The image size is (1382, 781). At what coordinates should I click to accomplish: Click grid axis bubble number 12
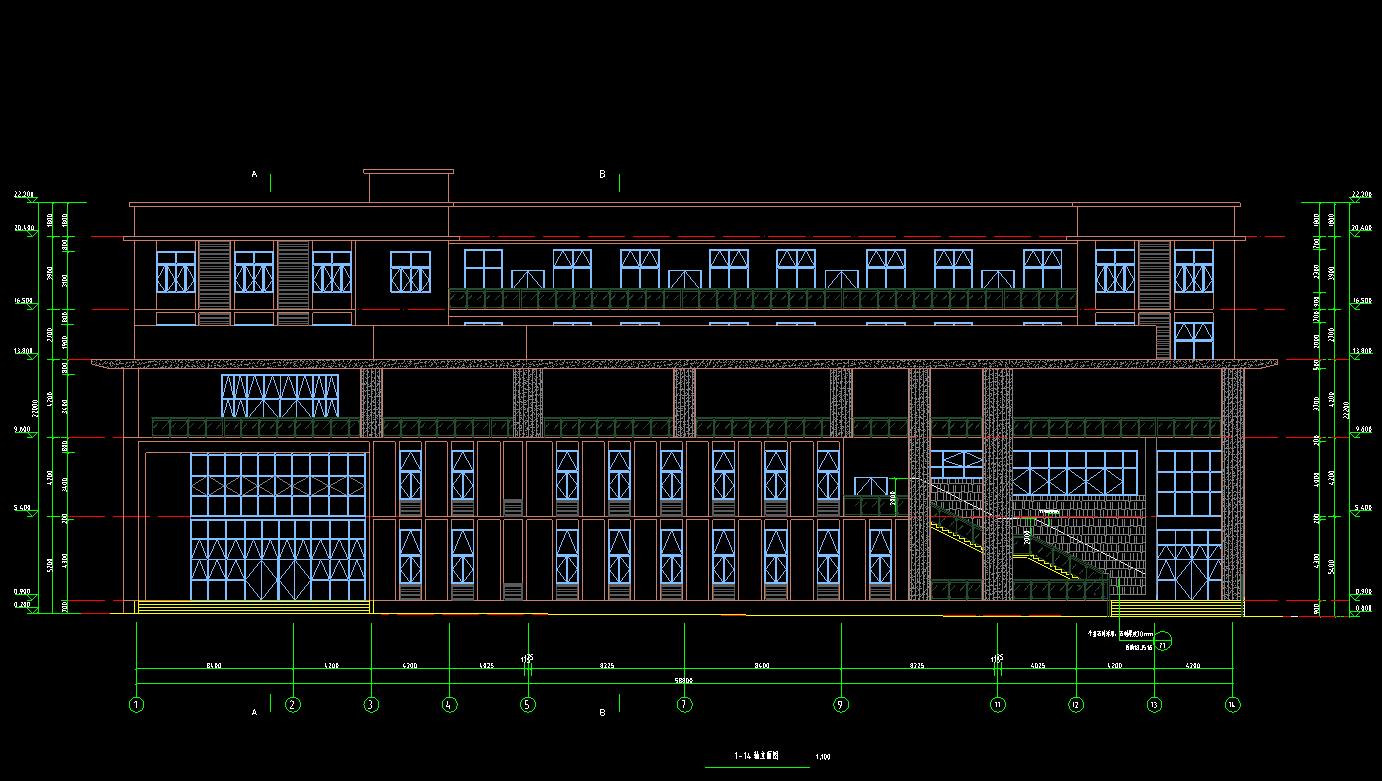tap(1076, 704)
